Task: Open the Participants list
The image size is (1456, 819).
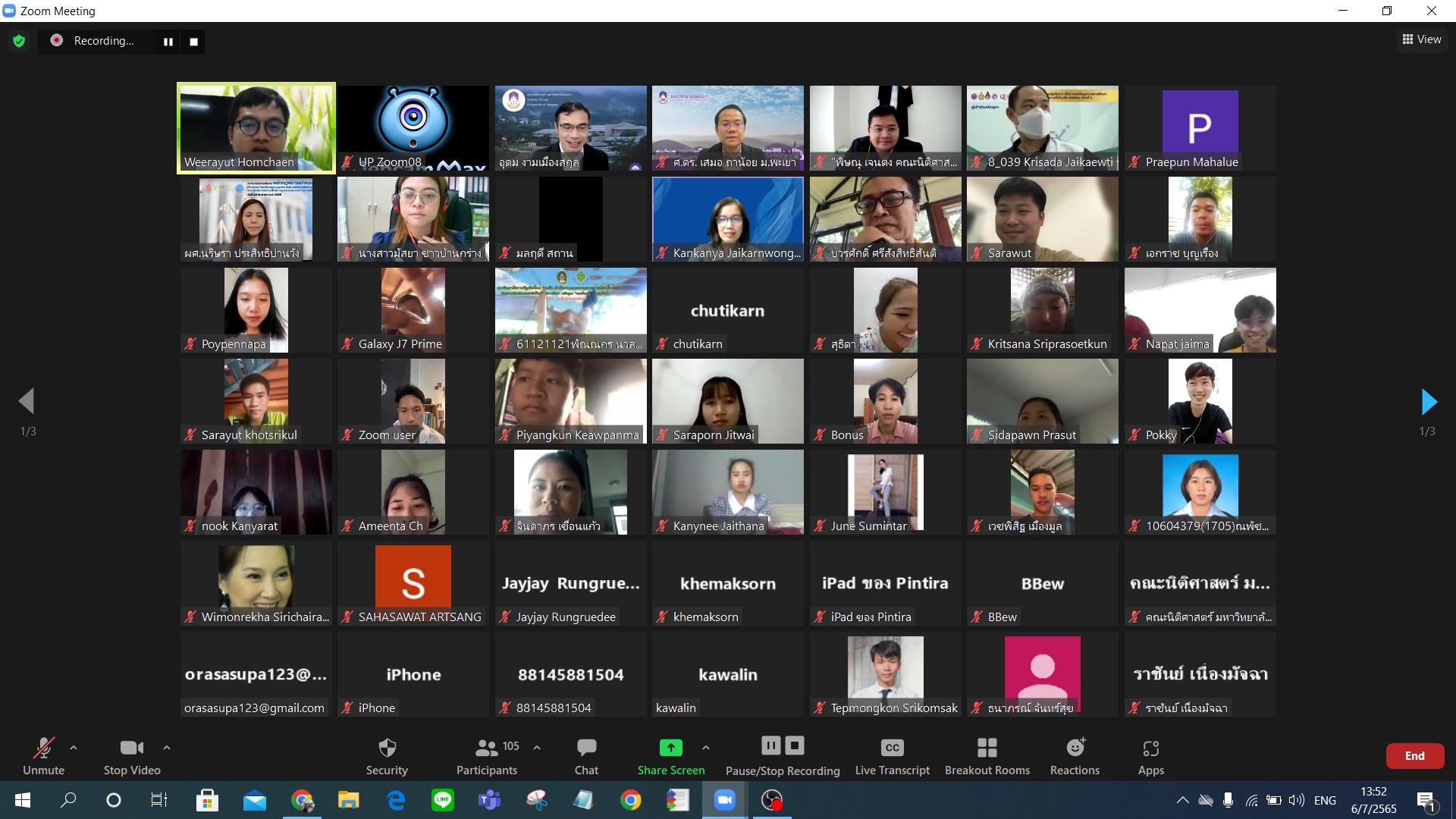Action: (x=487, y=757)
